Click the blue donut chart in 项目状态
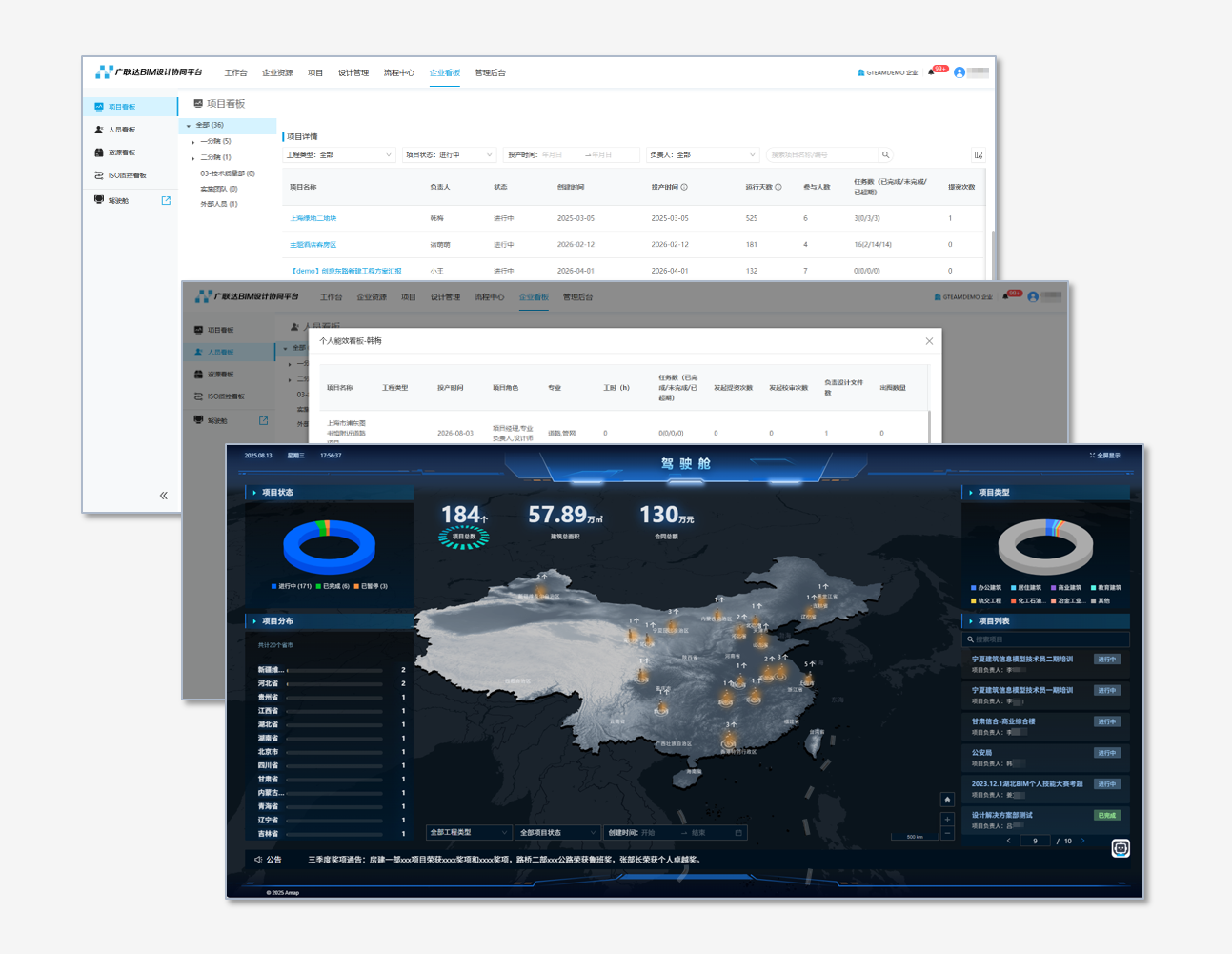Viewport: 1232px width, 954px height. (330, 547)
